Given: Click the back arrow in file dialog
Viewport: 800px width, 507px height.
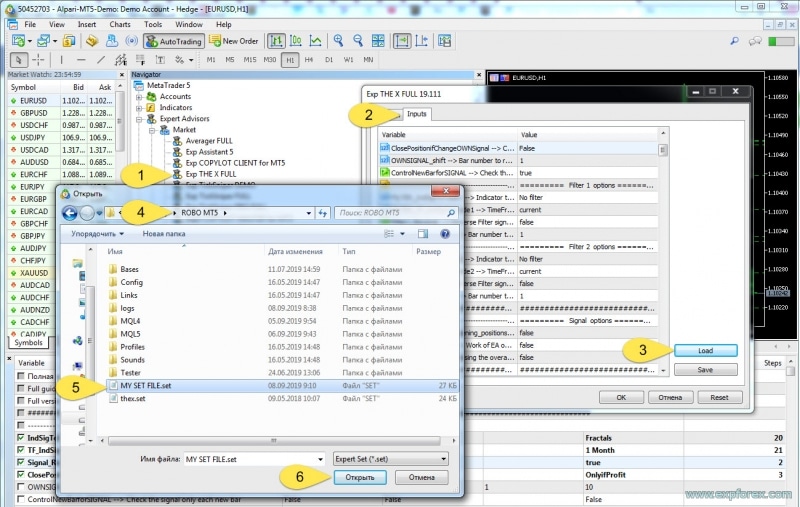Looking at the screenshot, I should tap(70, 213).
